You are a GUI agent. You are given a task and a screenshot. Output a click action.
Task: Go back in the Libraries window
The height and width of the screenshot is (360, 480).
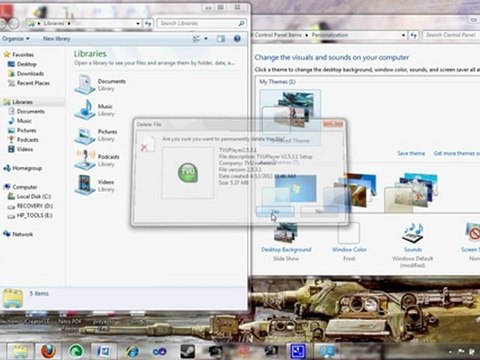[x=2, y=23]
